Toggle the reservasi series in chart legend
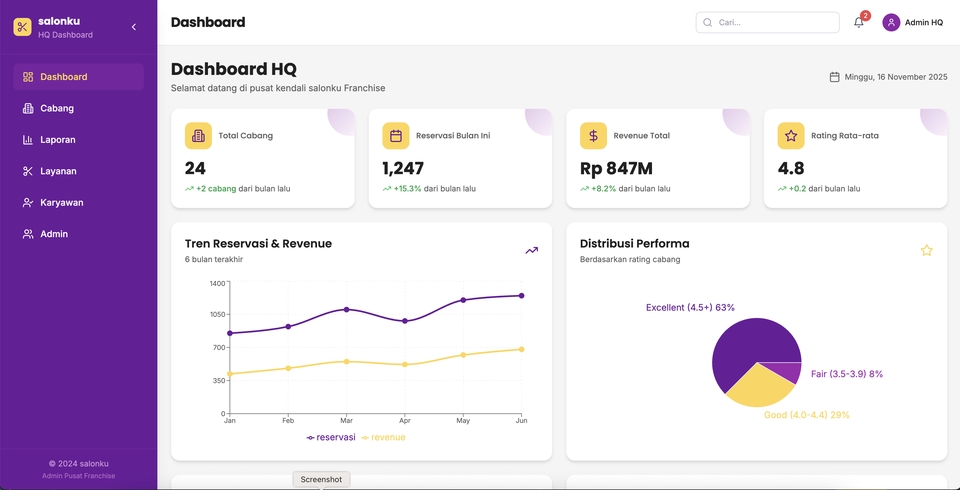 tap(331, 437)
